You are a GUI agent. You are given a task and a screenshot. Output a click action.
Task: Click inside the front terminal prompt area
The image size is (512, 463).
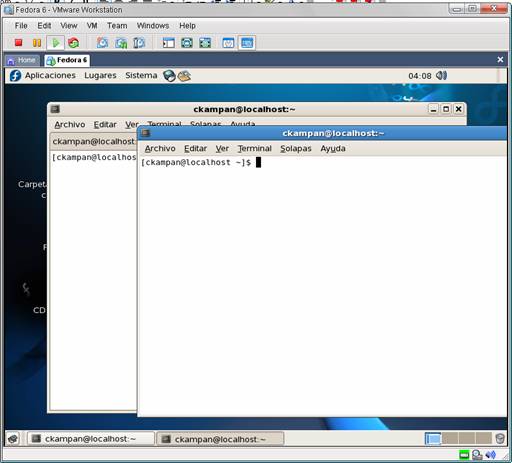[322, 287]
